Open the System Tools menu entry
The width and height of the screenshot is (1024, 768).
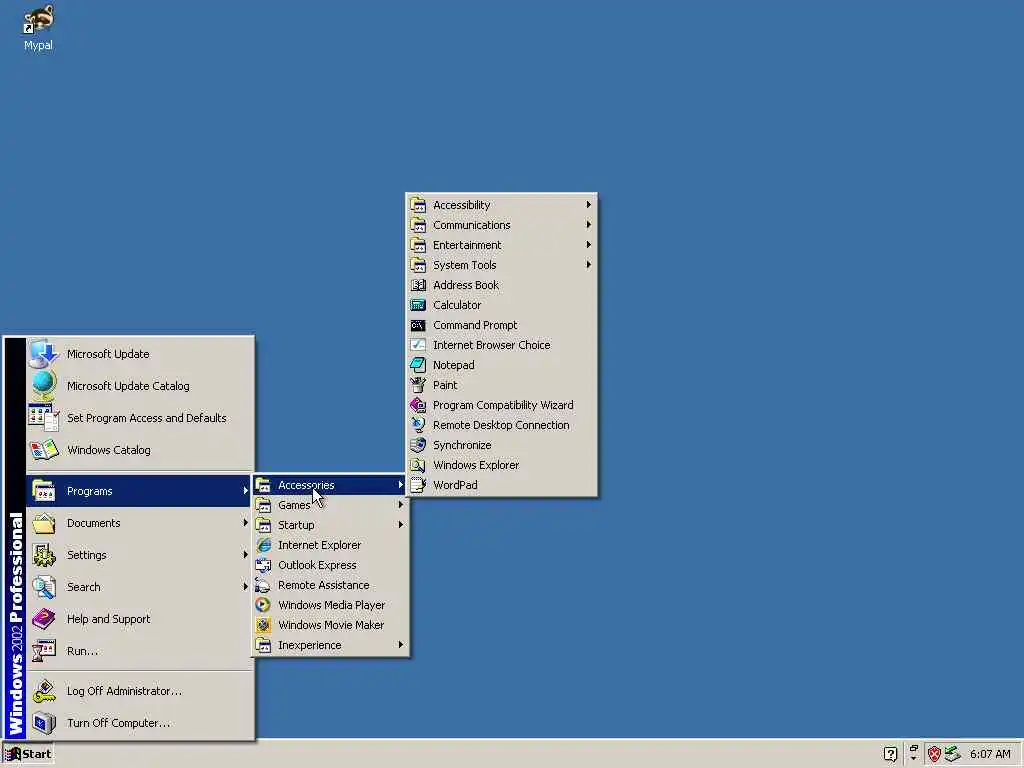tap(502, 265)
